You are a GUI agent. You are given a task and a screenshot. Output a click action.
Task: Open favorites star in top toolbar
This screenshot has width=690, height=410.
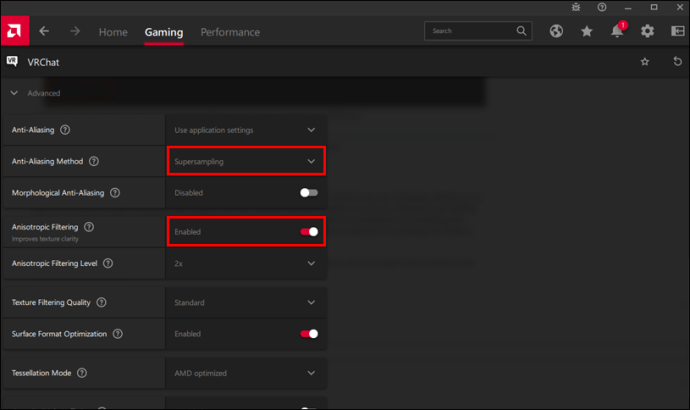coord(587,31)
